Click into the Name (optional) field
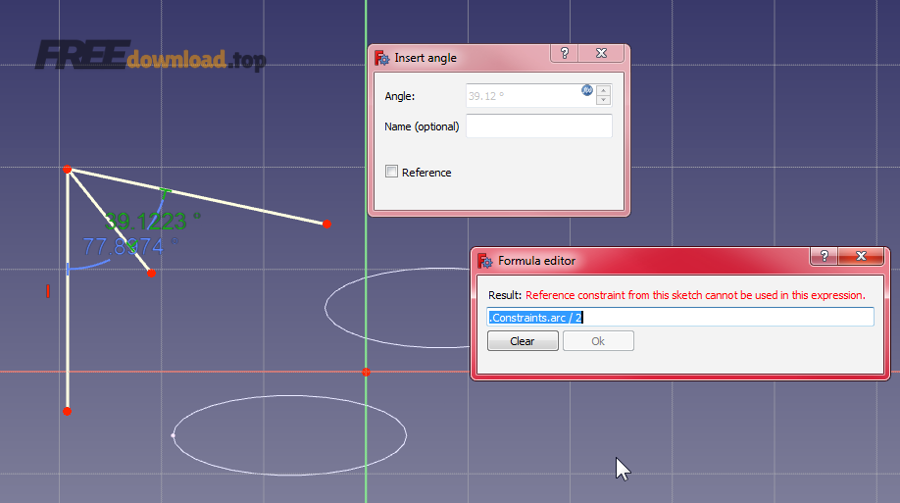The width and height of the screenshot is (900, 503). tap(539, 126)
